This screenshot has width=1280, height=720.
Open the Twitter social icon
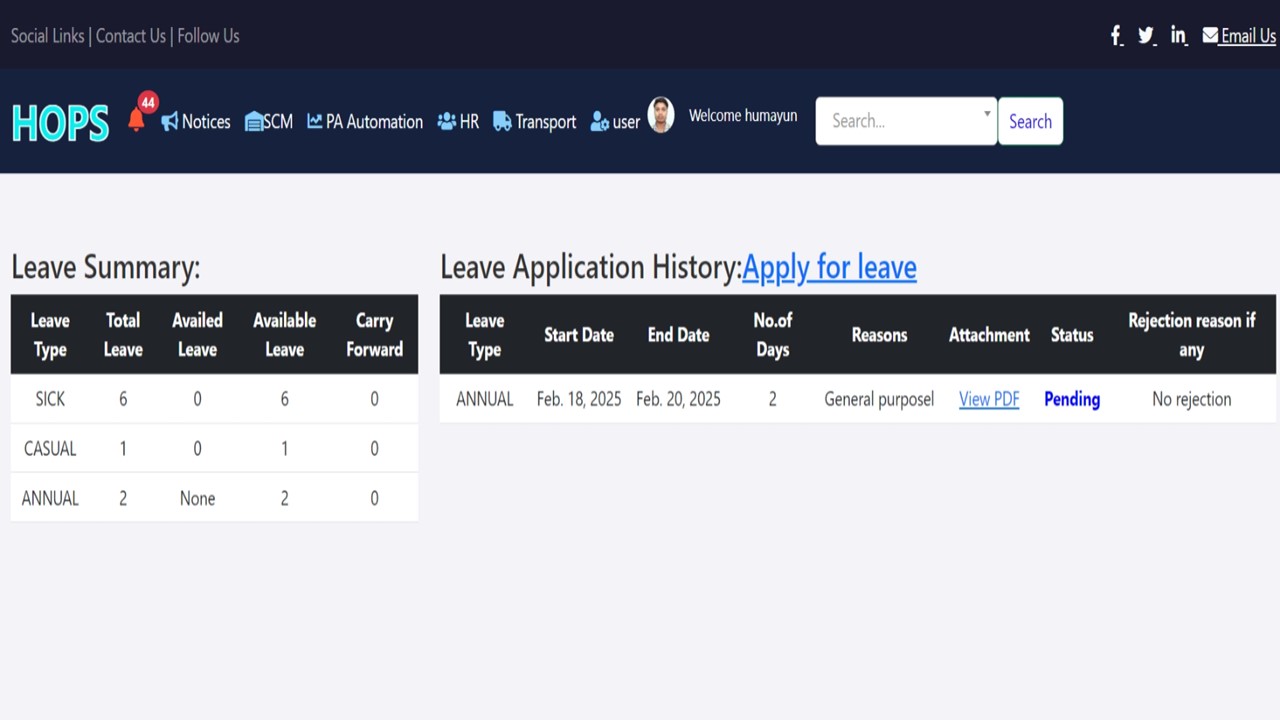[x=1146, y=36]
